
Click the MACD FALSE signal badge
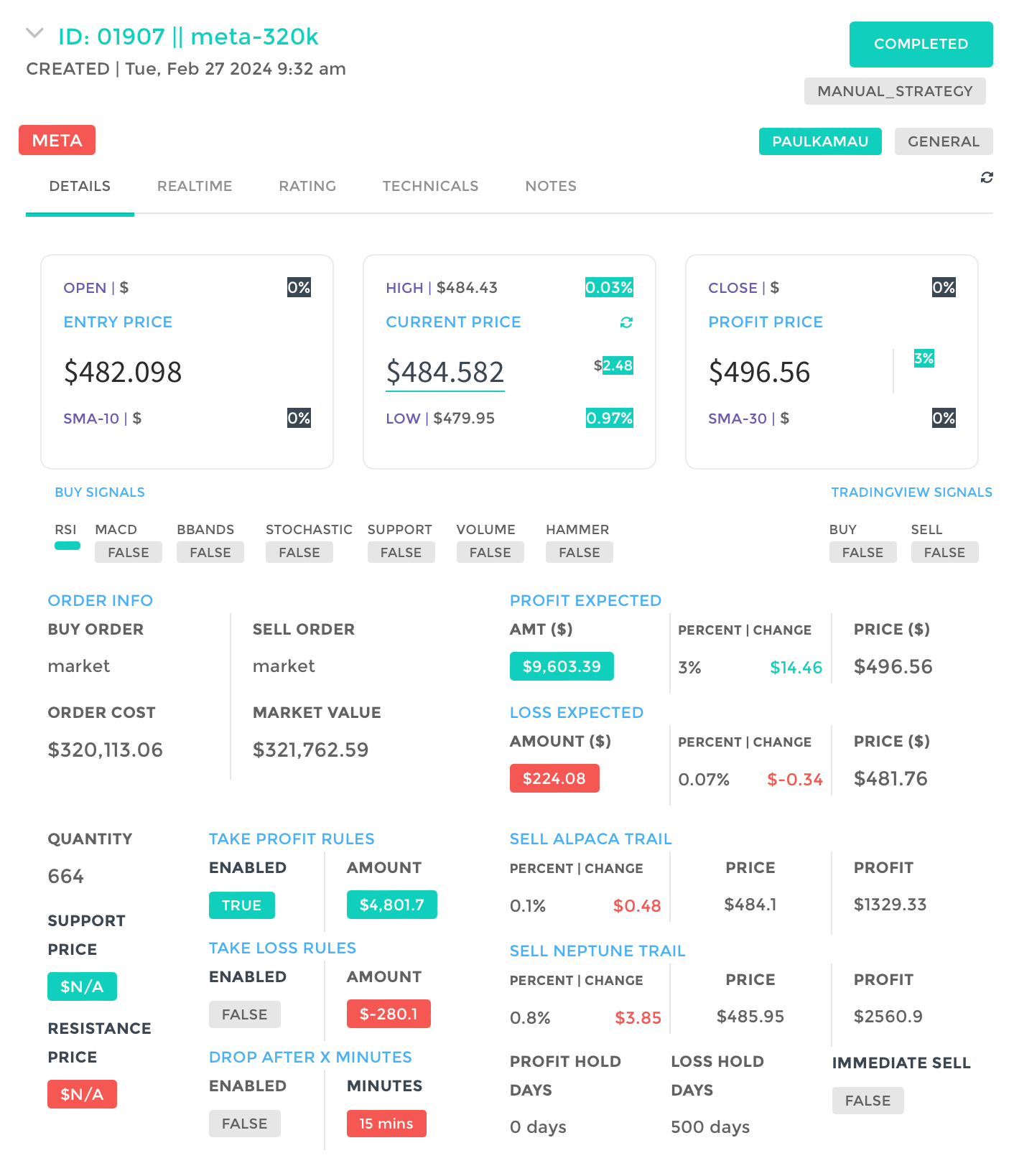pyautogui.click(x=129, y=552)
